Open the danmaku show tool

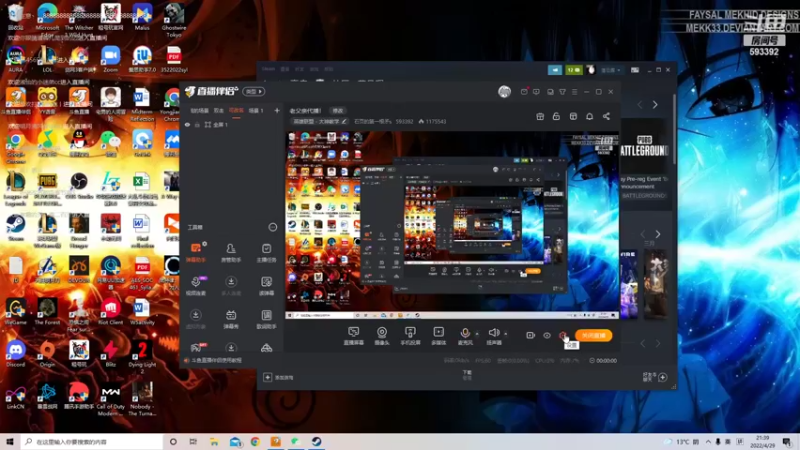[x=231, y=319]
